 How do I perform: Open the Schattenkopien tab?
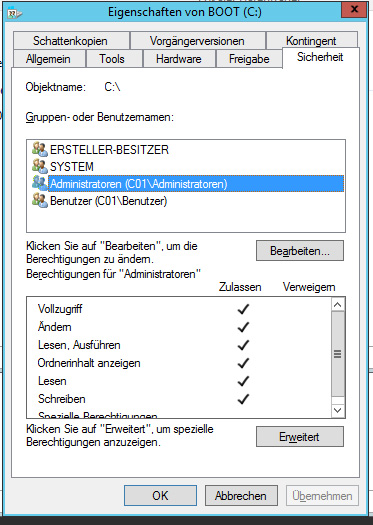(71, 41)
